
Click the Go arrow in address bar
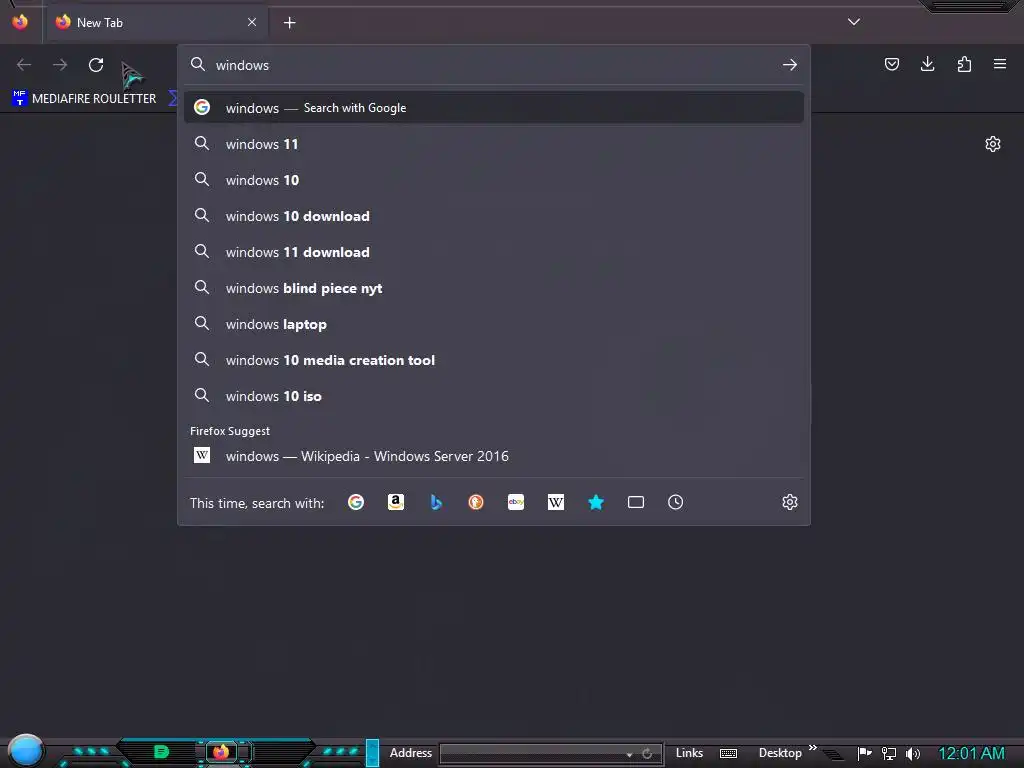790,65
